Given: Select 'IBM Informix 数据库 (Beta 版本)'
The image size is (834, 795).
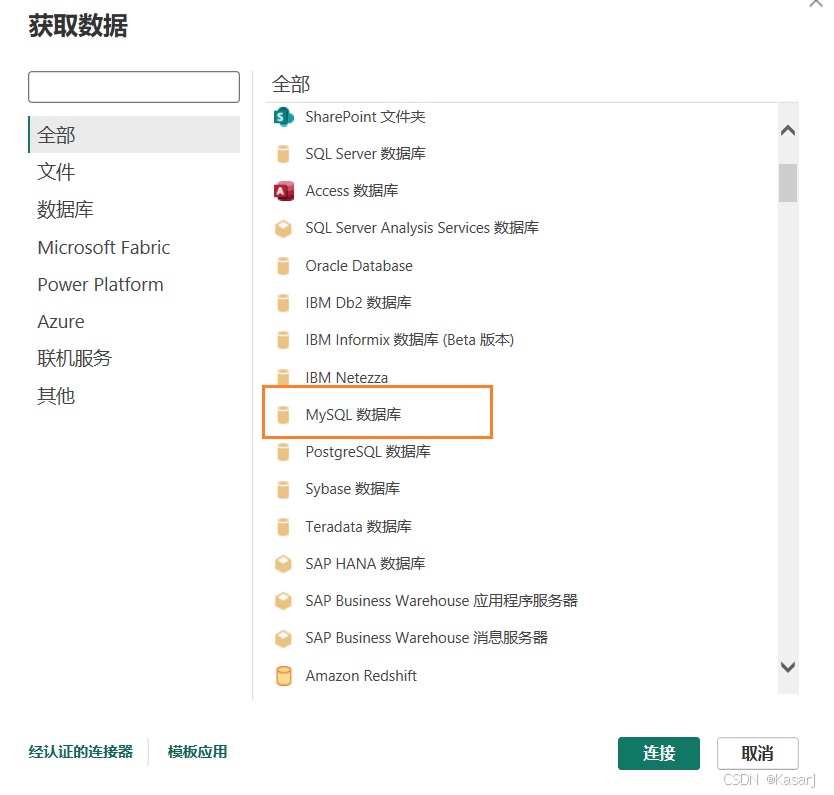Looking at the screenshot, I should click(410, 340).
